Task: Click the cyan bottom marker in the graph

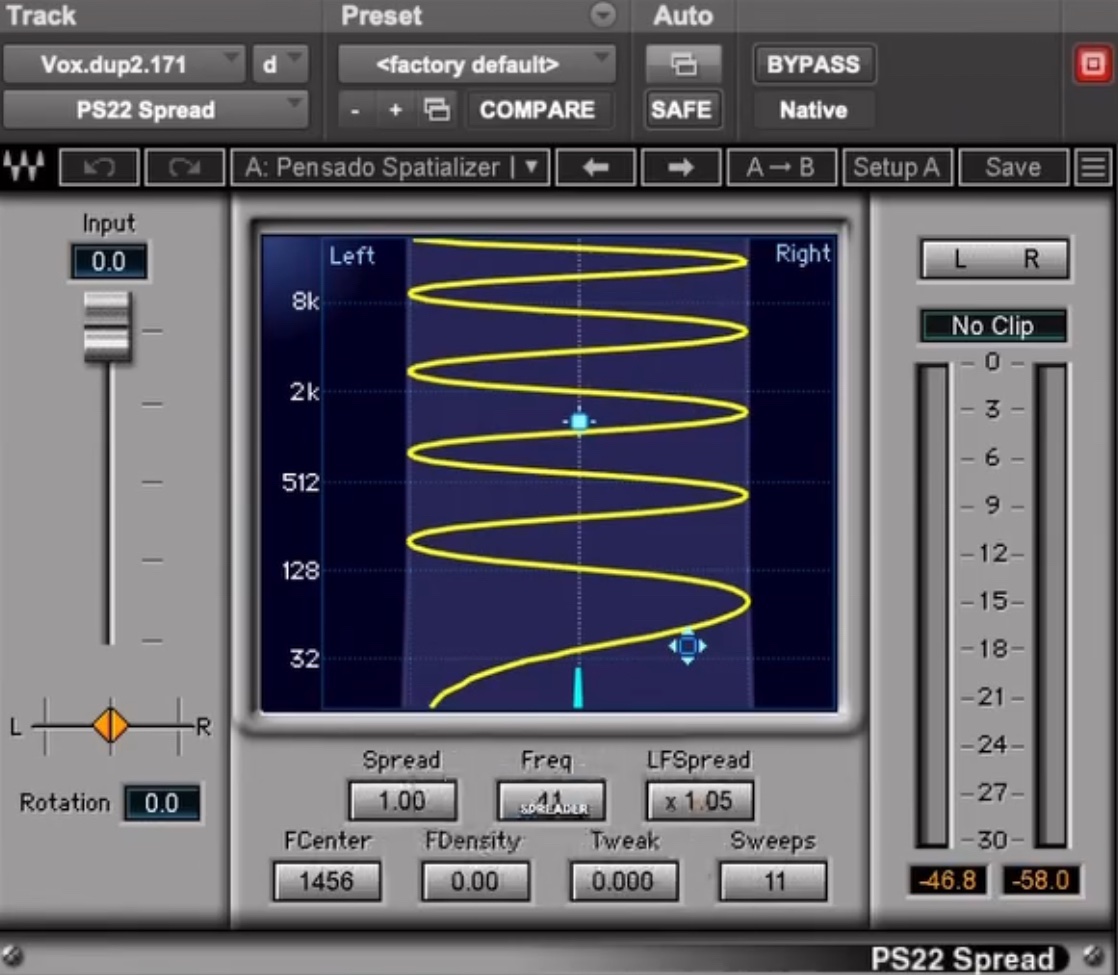Action: (x=578, y=688)
